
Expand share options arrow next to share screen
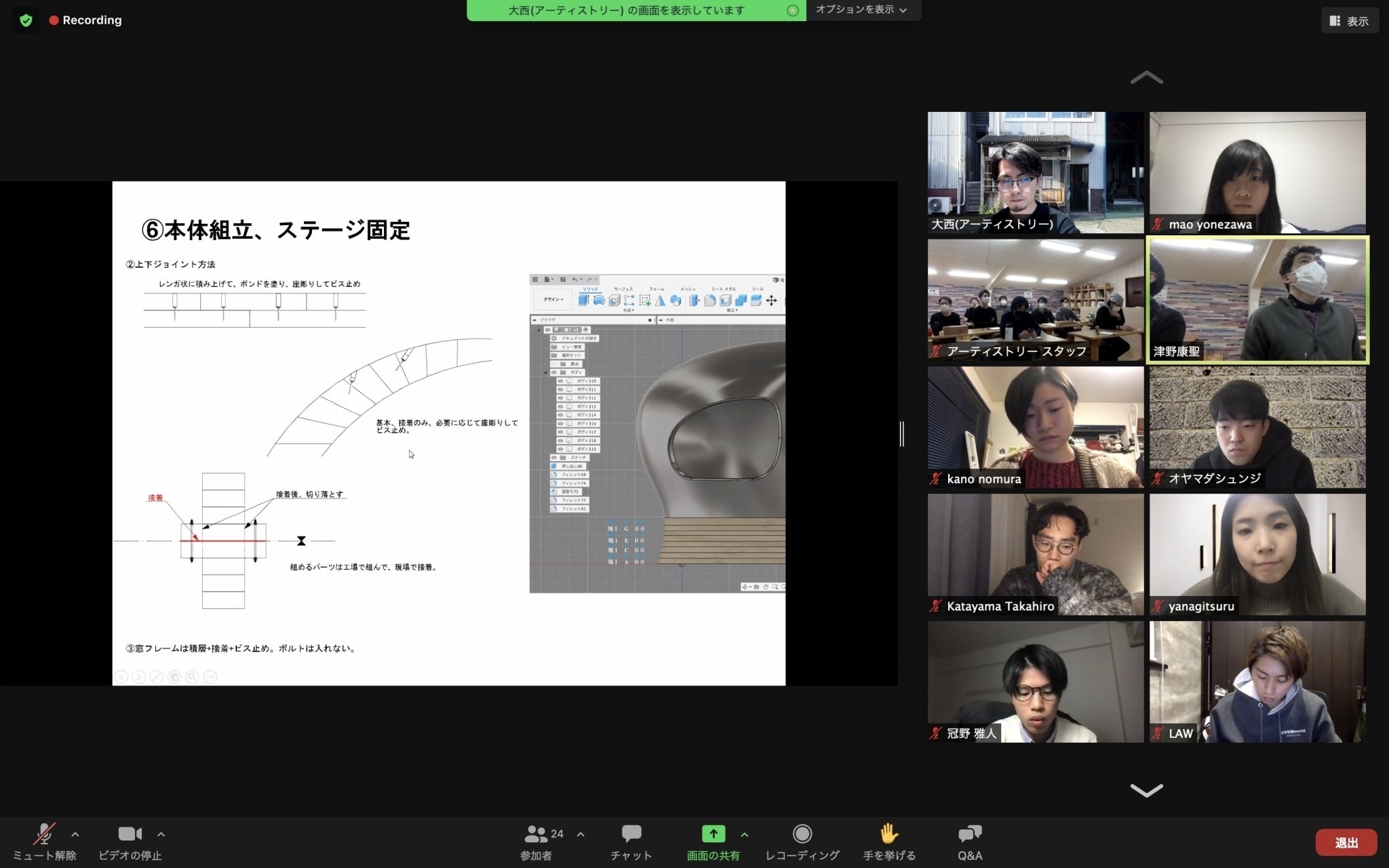click(745, 834)
